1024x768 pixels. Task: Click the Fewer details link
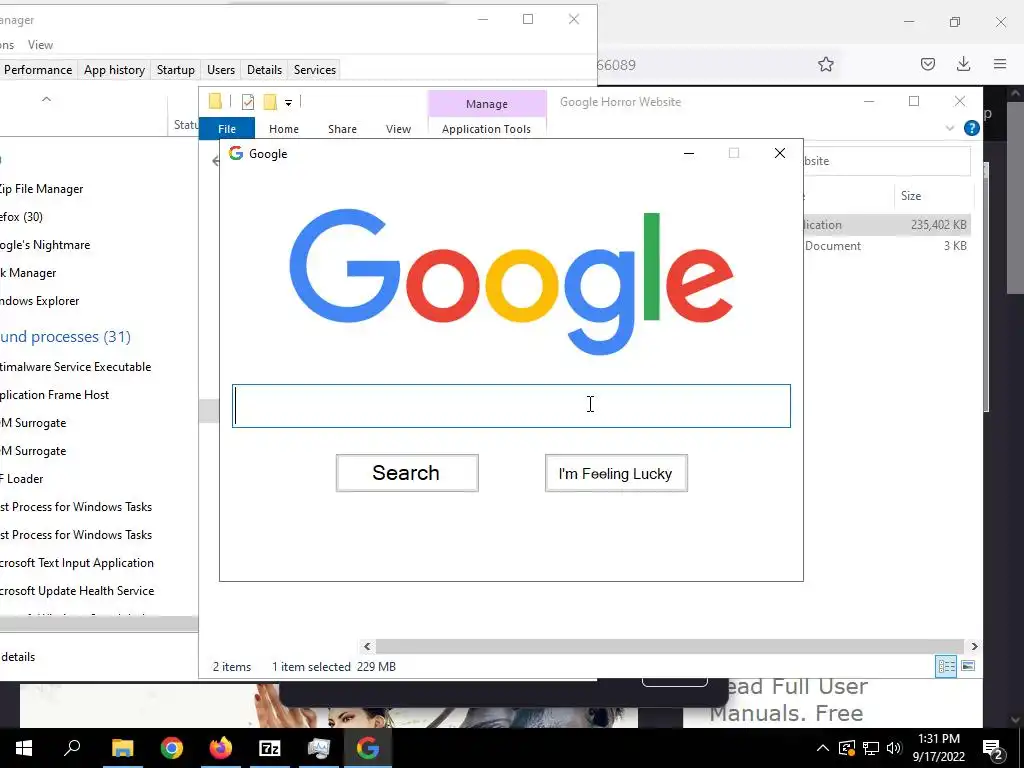pos(18,657)
